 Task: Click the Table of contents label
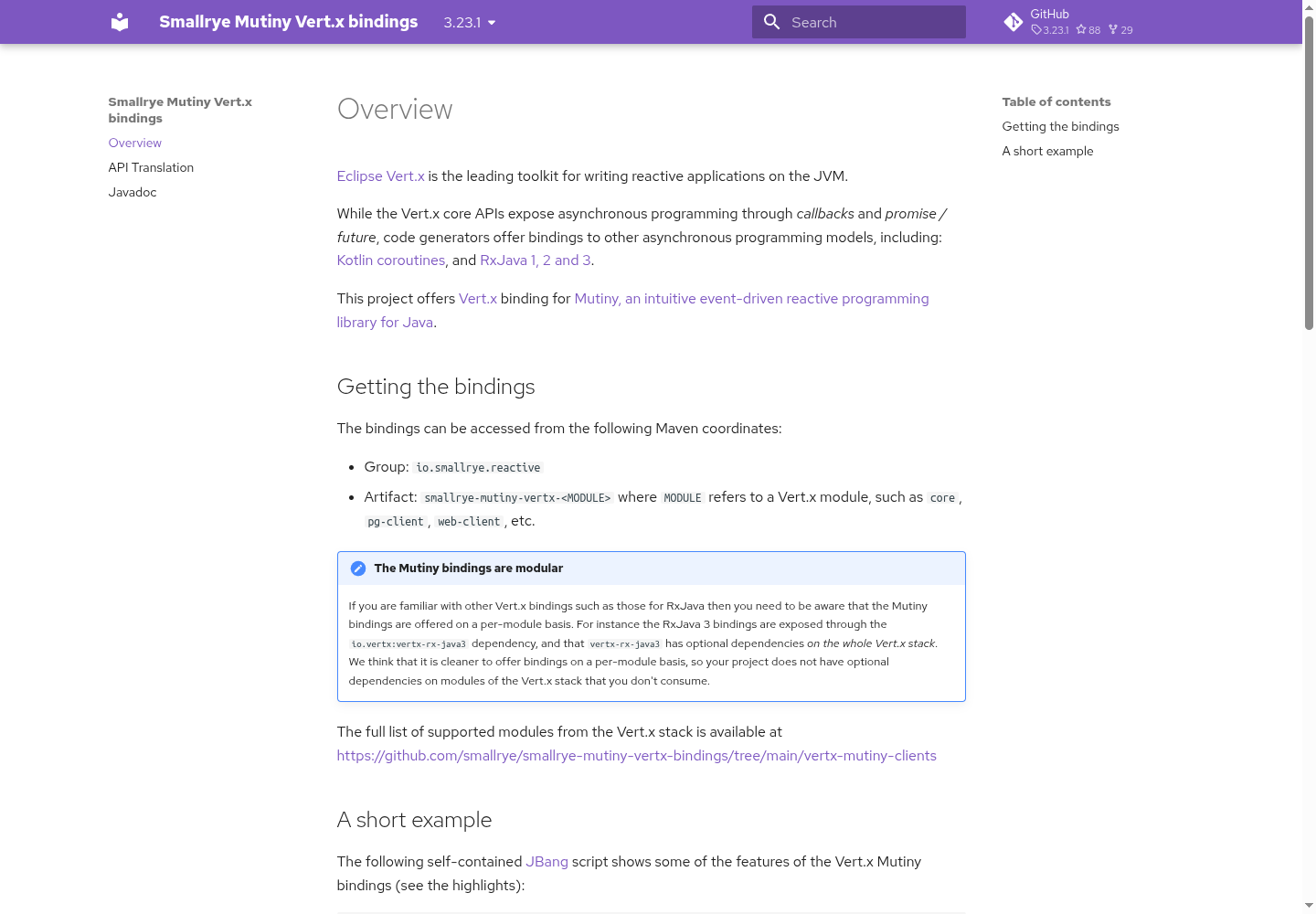coord(1056,101)
